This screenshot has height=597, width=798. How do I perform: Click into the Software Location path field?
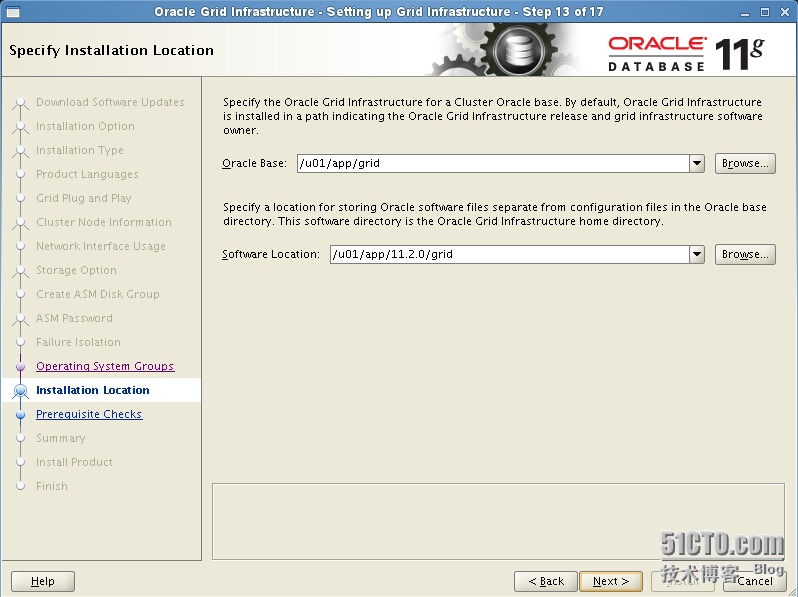[x=509, y=254]
